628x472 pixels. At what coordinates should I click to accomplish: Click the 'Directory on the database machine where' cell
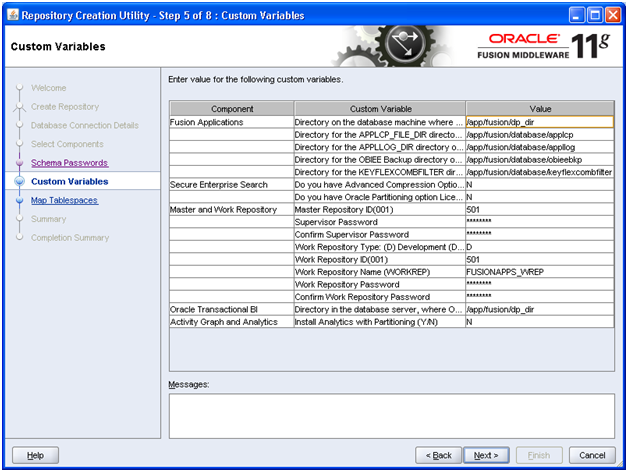(x=380, y=122)
